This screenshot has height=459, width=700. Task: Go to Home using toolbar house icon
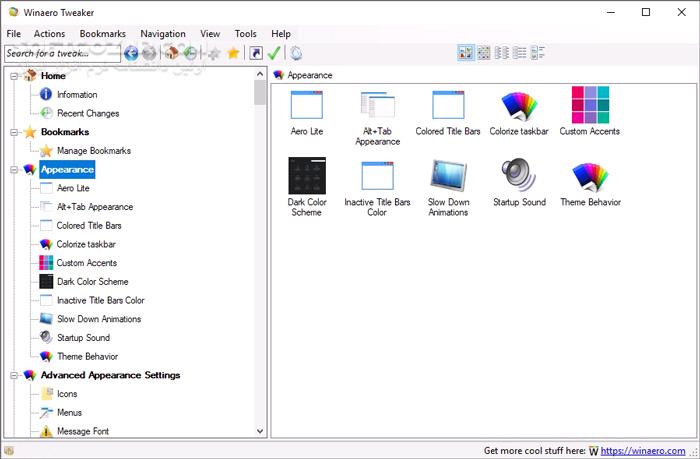172,53
